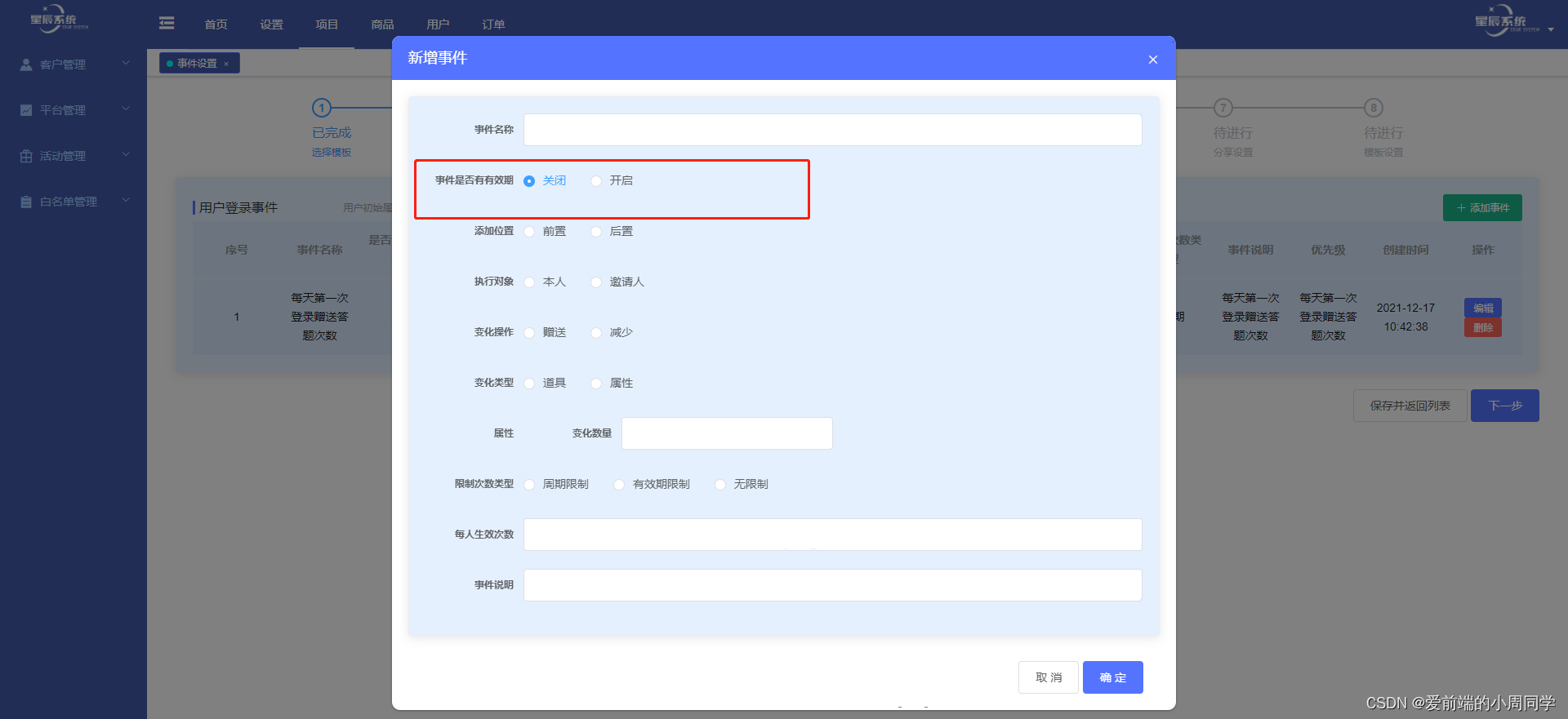Viewport: 1568px width, 719px height.
Task: Expand the 活动管理 sidebar menu chevron
Action: (126, 154)
